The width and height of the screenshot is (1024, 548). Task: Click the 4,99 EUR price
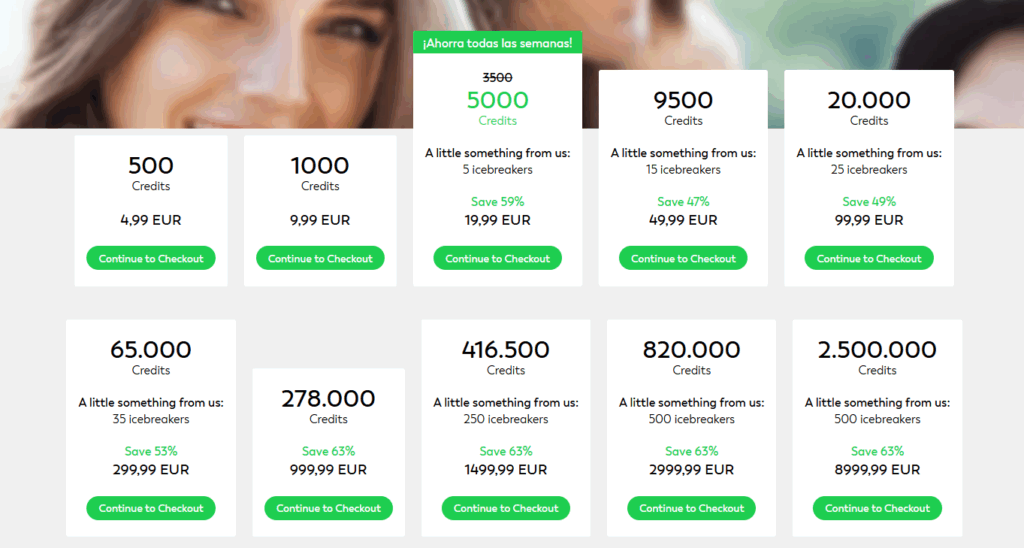(x=151, y=220)
